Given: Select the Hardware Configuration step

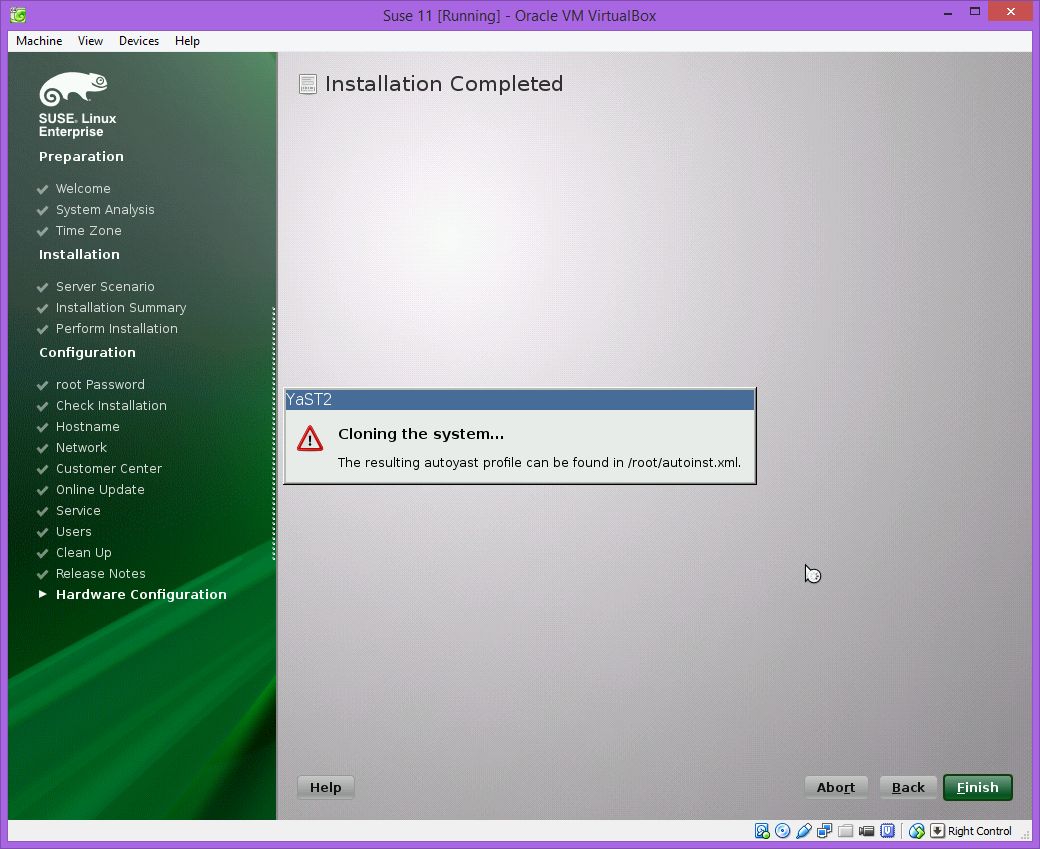Looking at the screenshot, I should (141, 594).
